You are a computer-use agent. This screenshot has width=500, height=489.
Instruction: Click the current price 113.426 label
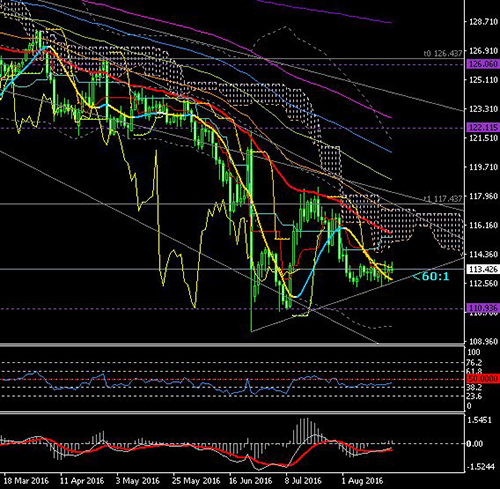(483, 269)
